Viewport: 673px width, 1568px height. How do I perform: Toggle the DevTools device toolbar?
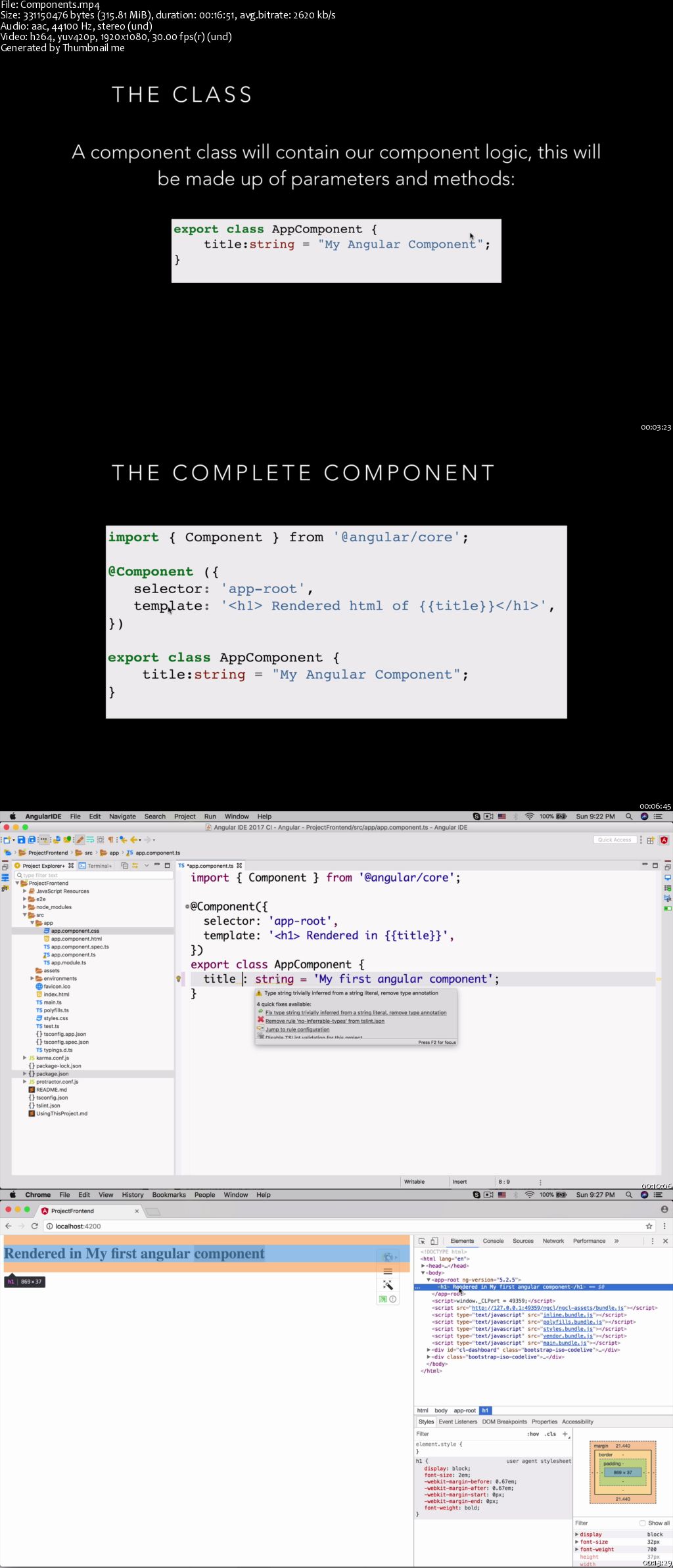point(434,1242)
